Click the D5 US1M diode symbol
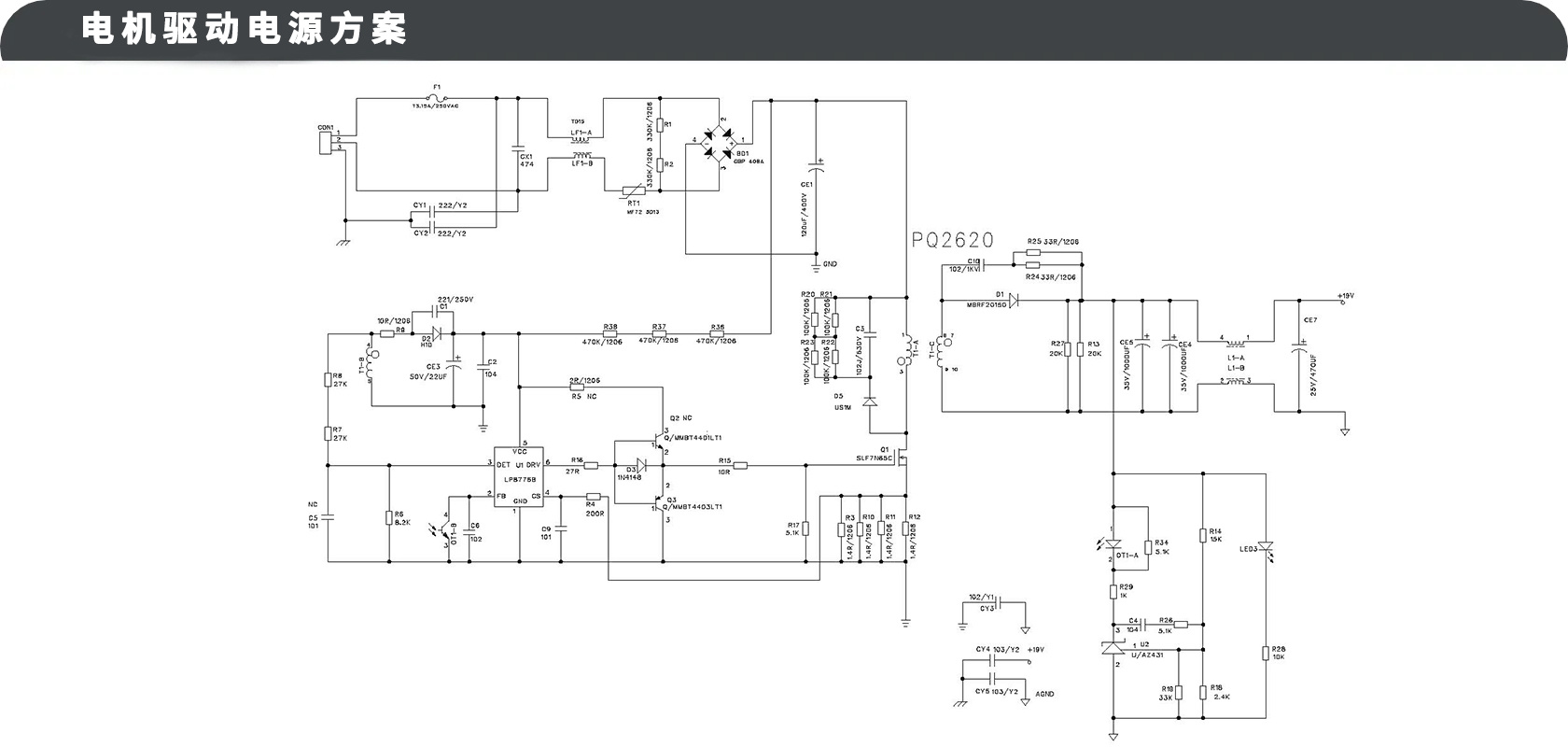 pos(870,402)
